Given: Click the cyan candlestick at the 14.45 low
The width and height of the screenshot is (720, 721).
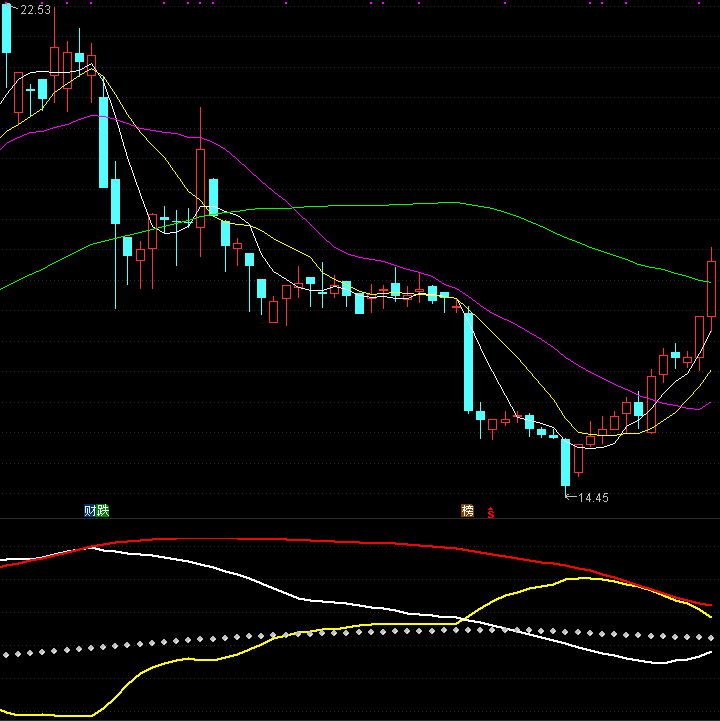Looking at the screenshot, I should pos(566,465).
